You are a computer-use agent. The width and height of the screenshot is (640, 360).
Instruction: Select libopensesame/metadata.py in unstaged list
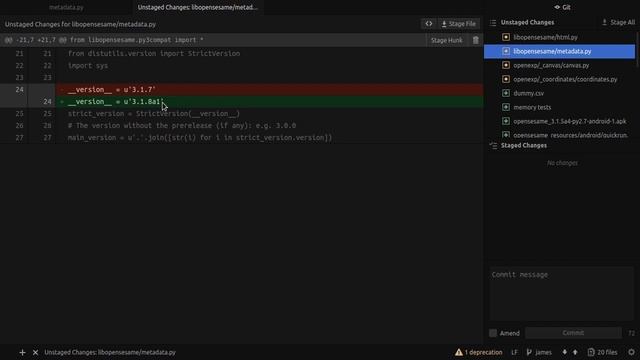(x=560, y=51)
